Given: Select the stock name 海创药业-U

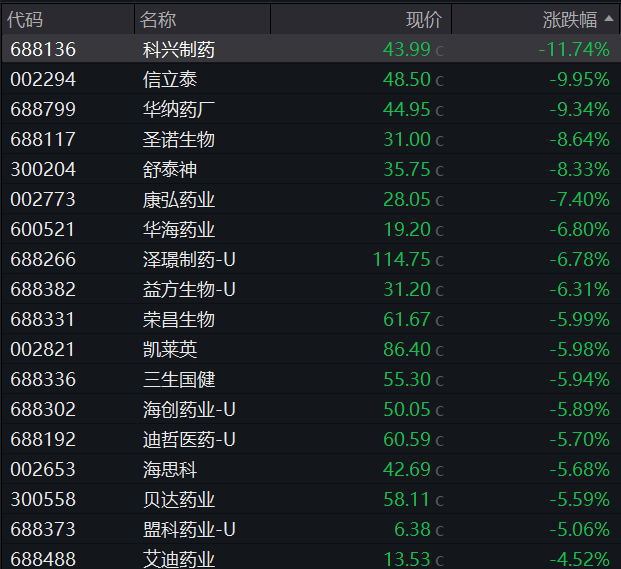Looking at the screenshot, I should (x=189, y=409).
